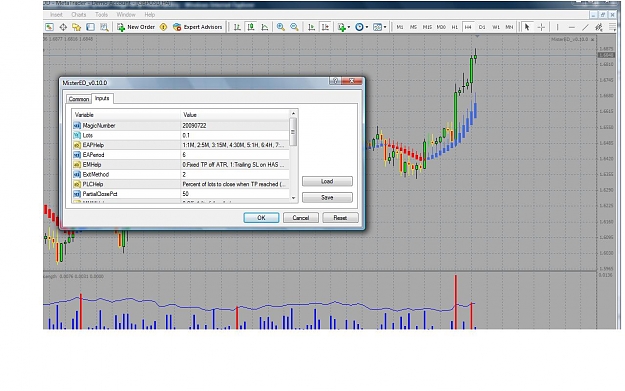Screen dimensions: 625x391
Task: Click the dialog help question mark button
Action: [x=335, y=81]
